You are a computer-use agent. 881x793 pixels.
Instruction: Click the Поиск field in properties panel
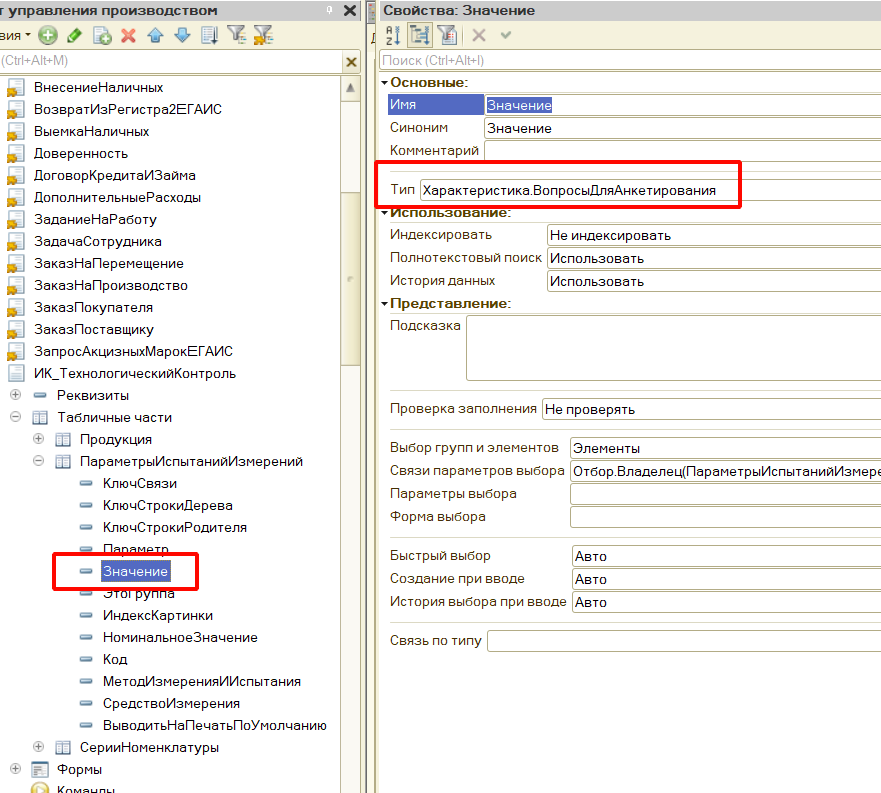(x=630, y=61)
